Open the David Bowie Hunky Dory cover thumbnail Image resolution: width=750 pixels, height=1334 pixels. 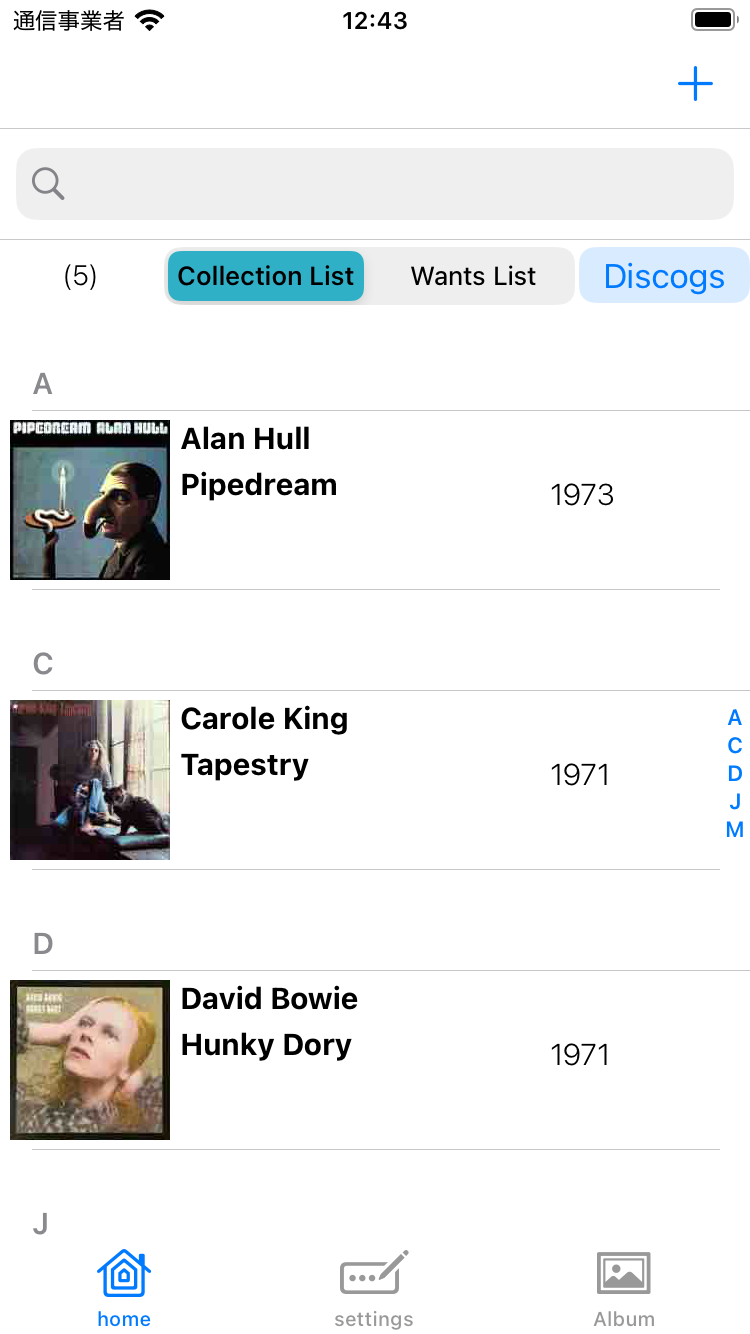tap(90, 1060)
